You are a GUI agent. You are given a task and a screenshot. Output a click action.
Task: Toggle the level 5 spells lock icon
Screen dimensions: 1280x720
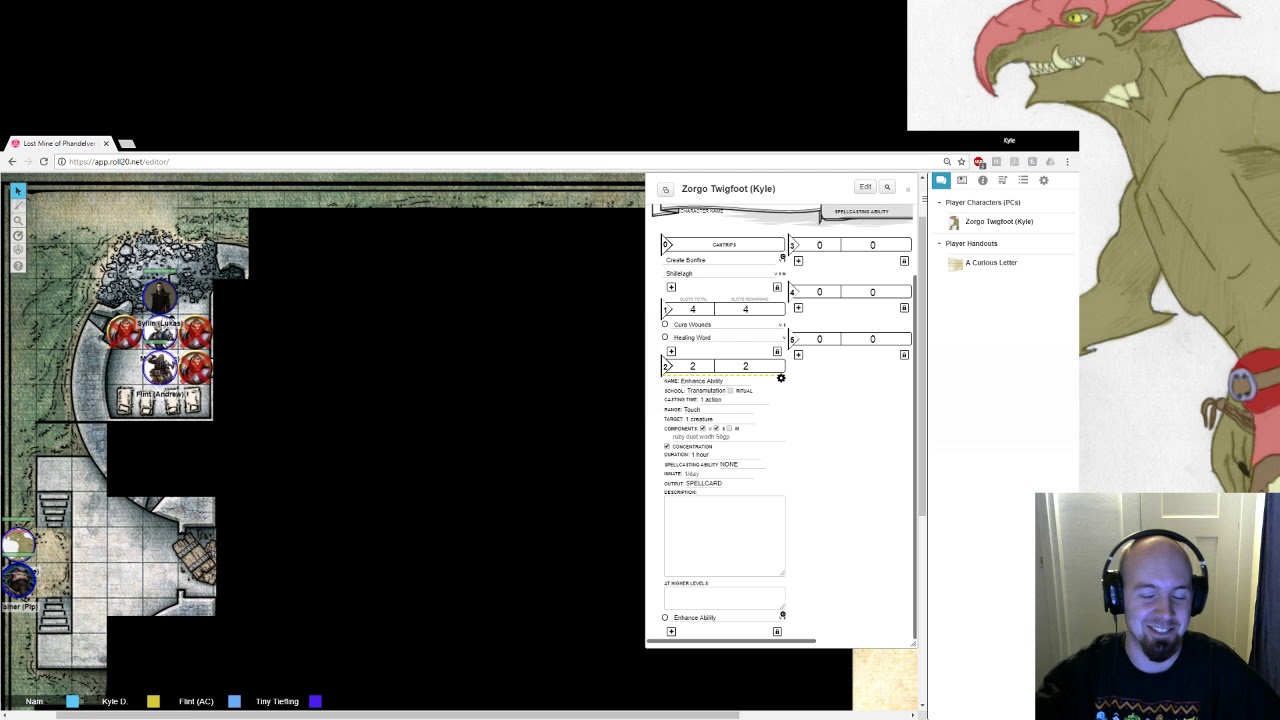(904, 355)
